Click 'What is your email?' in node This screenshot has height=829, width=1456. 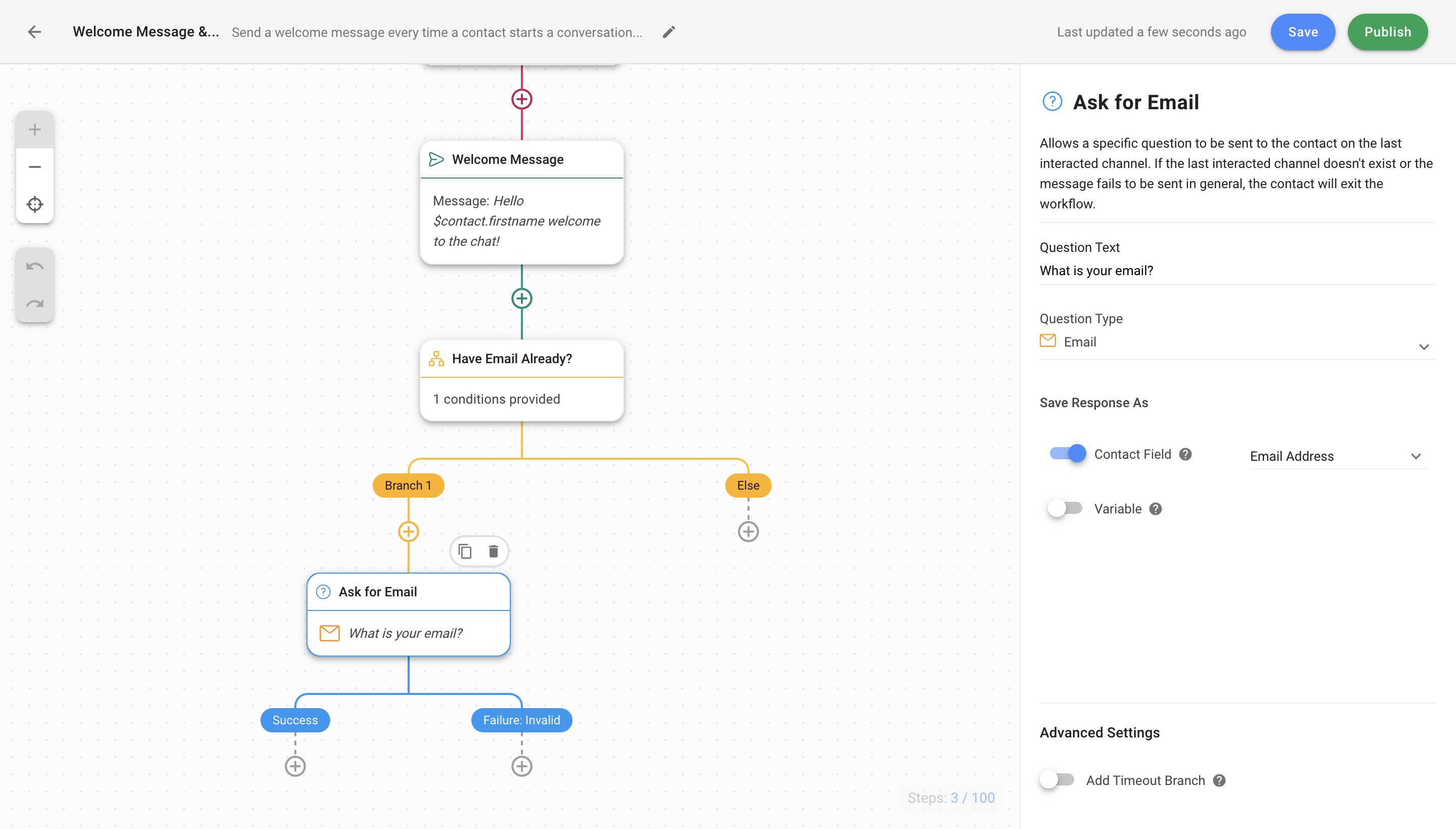point(406,633)
